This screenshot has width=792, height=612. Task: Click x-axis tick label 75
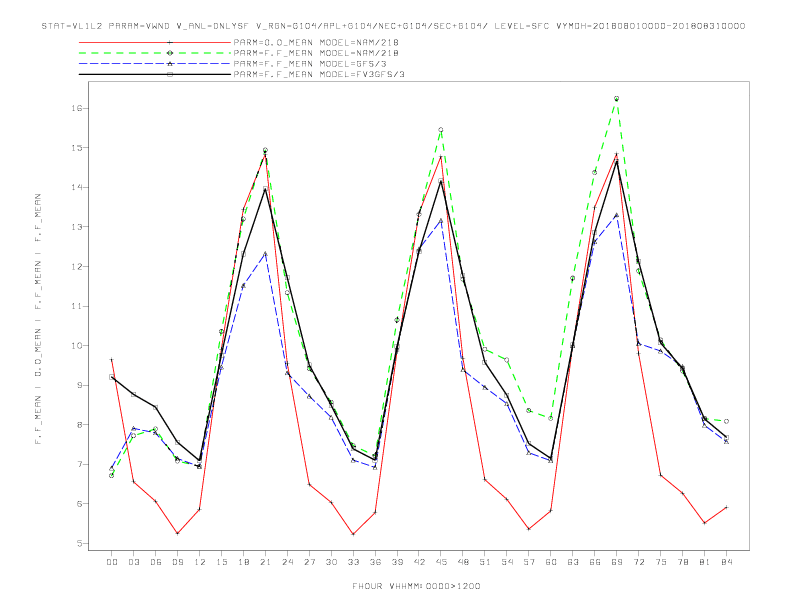(660, 562)
